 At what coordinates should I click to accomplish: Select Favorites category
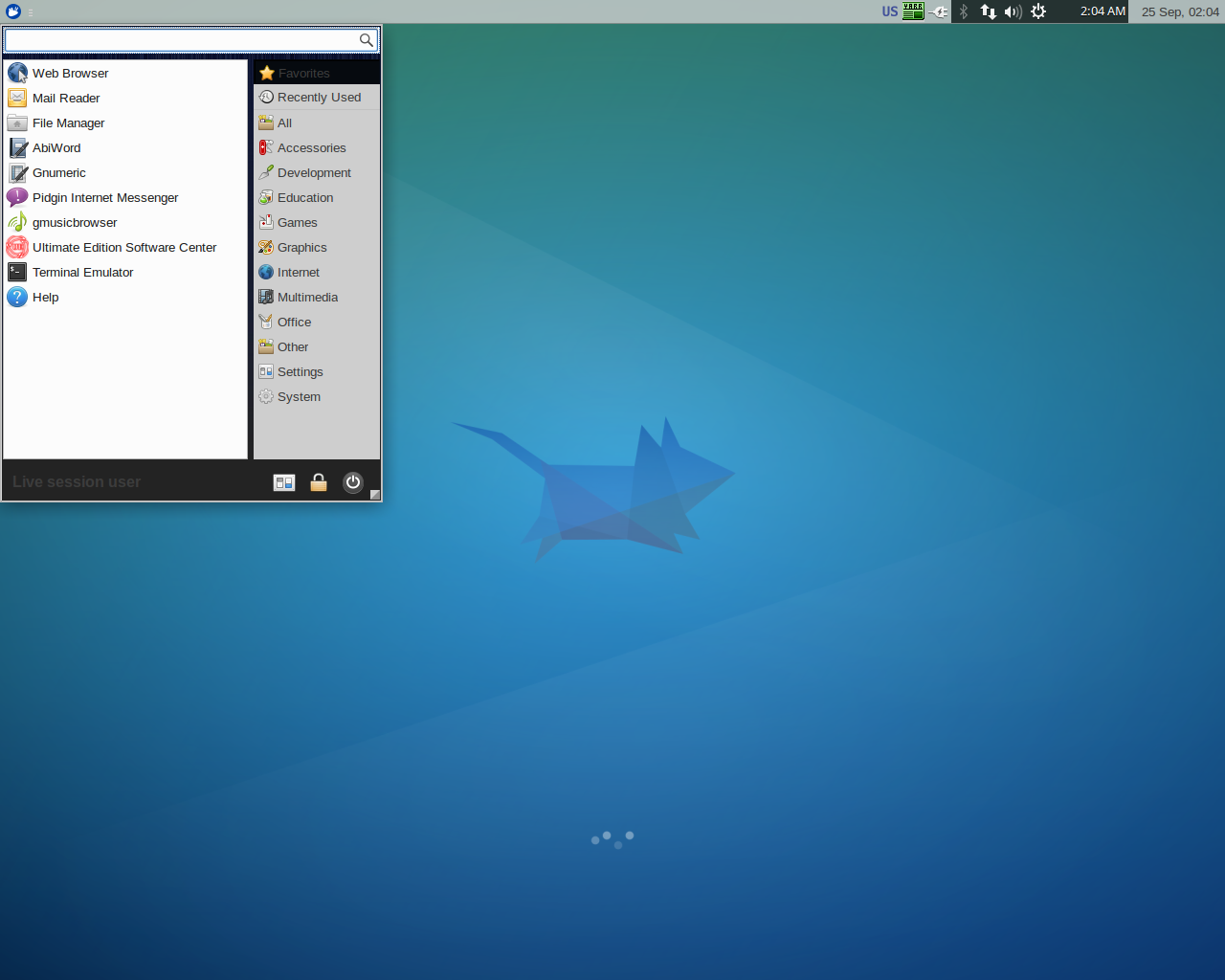317,73
